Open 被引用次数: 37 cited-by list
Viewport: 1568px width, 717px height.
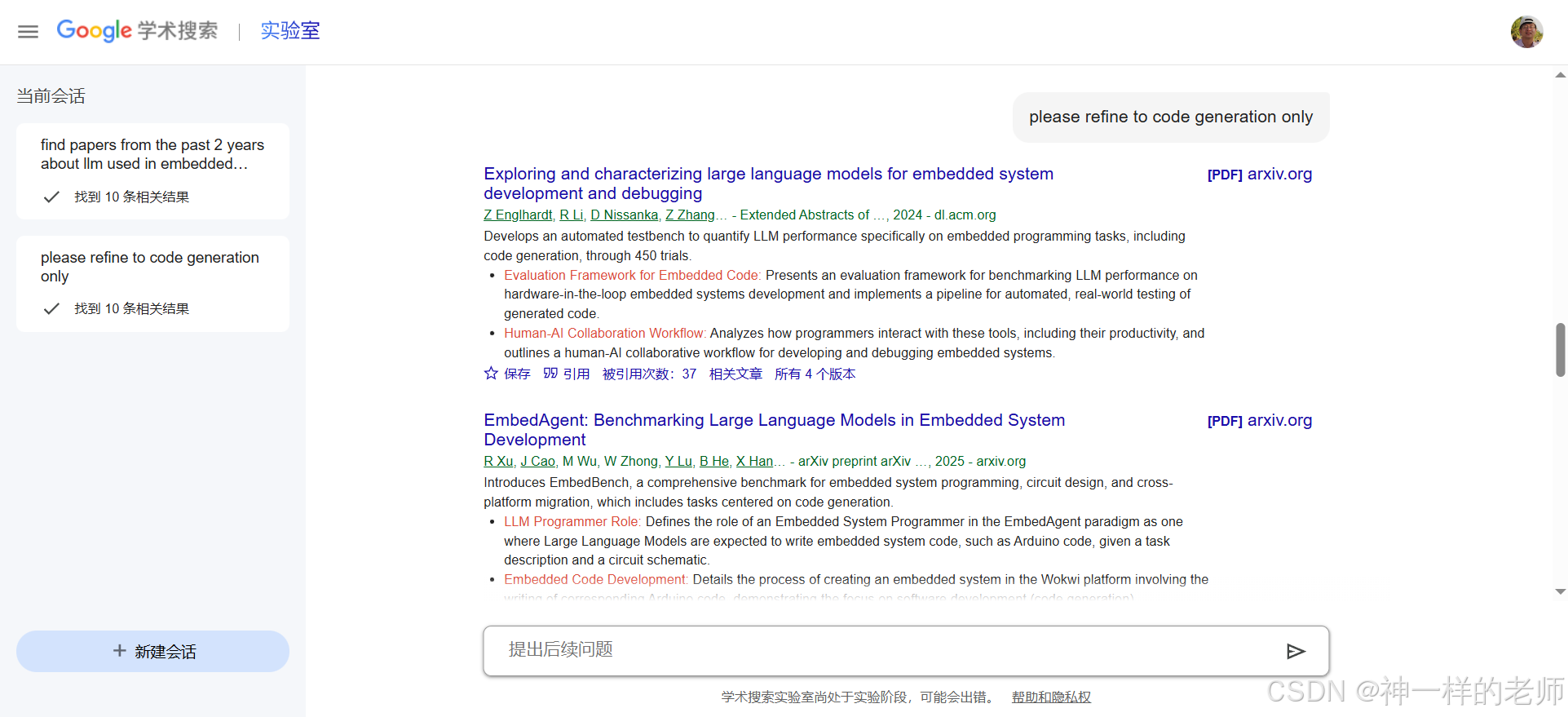(x=649, y=374)
